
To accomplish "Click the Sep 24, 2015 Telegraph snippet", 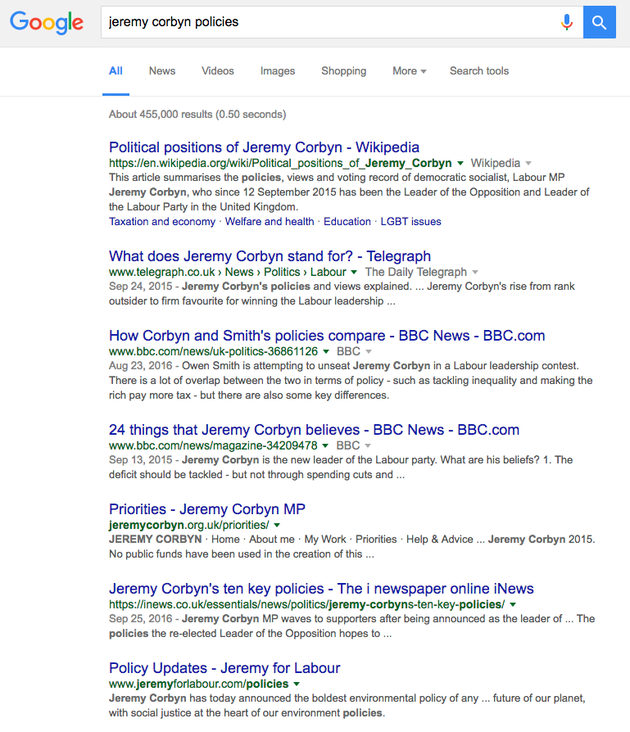I will pyautogui.click(x=342, y=294).
